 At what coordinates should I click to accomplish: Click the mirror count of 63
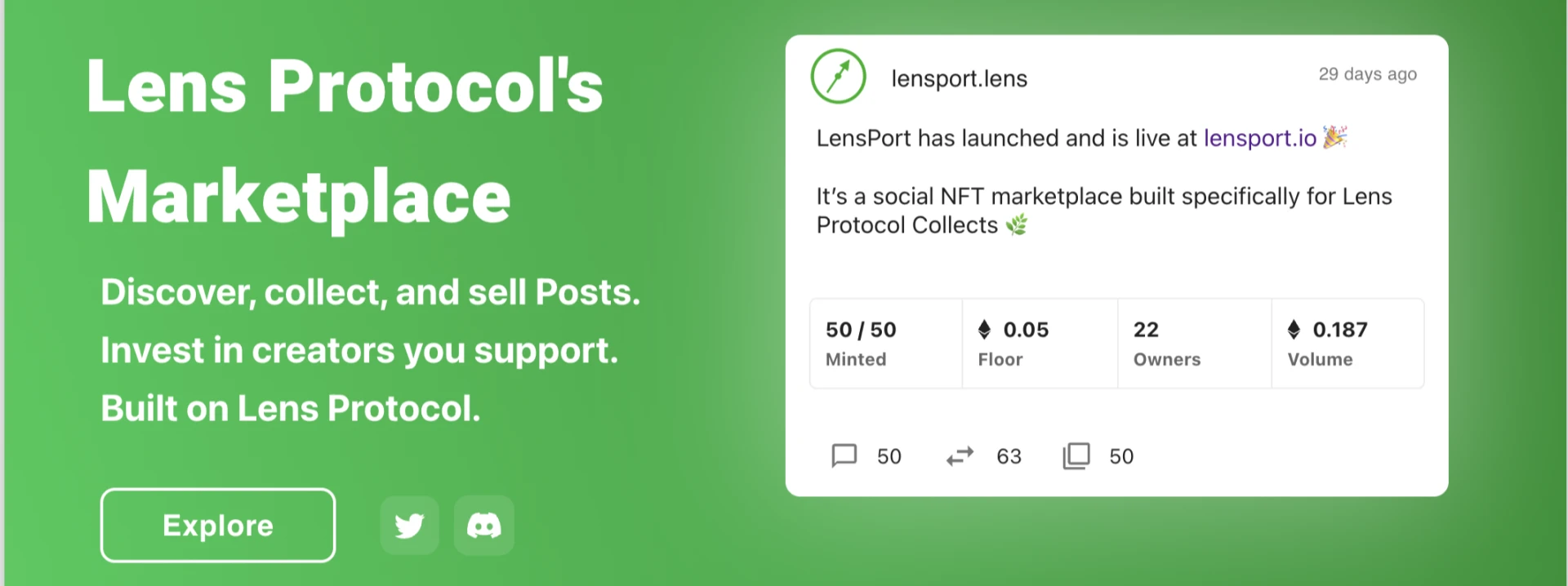pyautogui.click(x=1009, y=456)
